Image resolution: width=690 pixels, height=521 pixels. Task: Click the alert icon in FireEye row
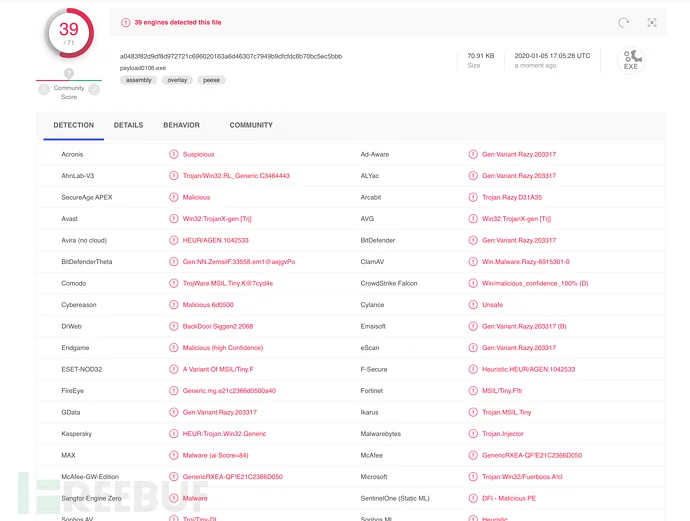click(x=174, y=390)
